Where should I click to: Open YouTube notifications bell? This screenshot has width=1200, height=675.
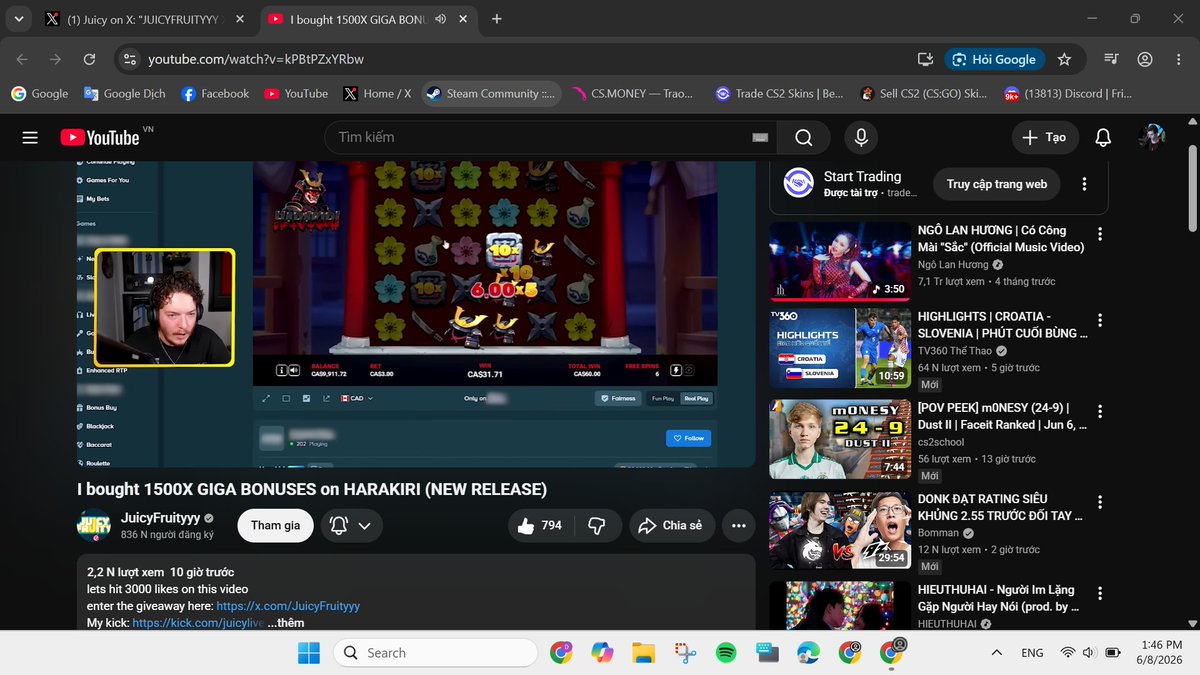(x=1103, y=137)
